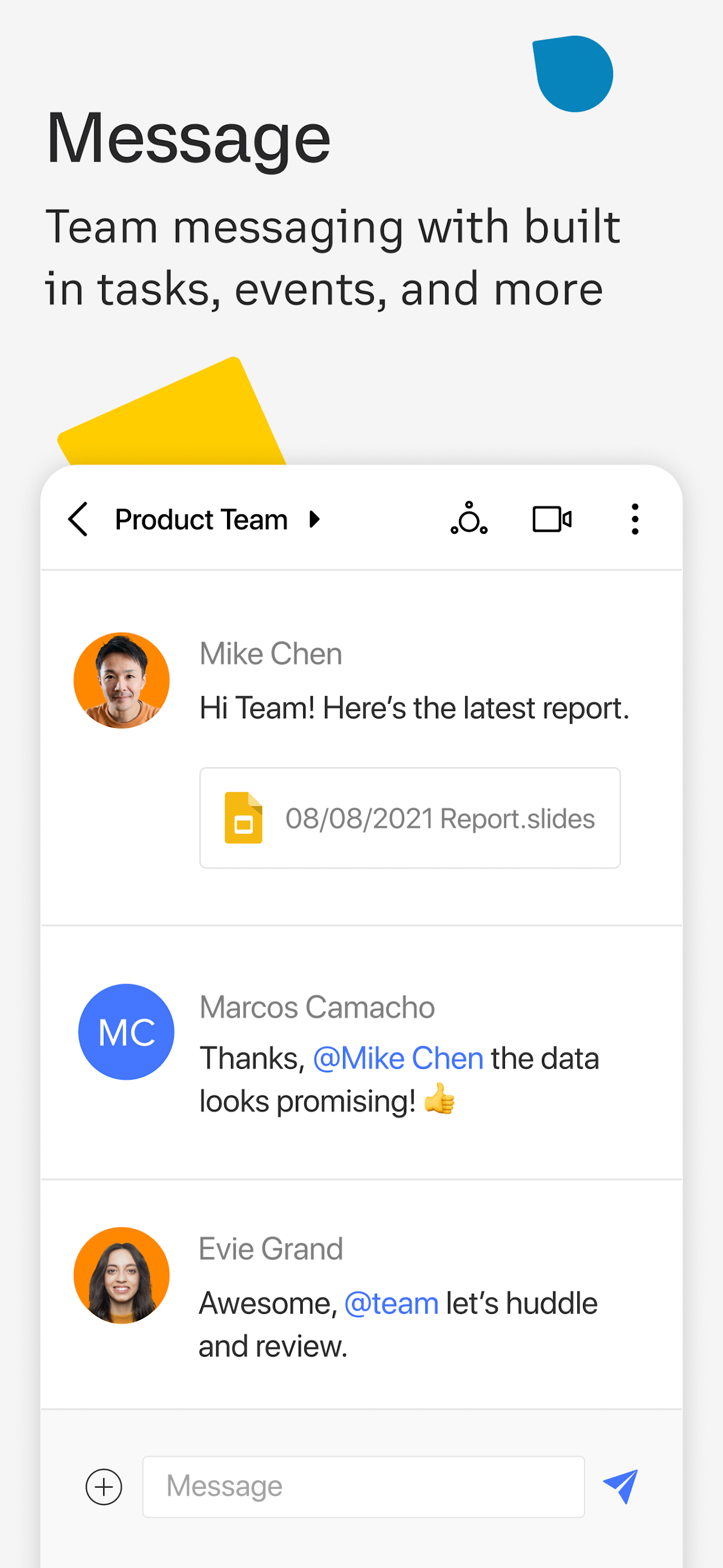The height and width of the screenshot is (1568, 723).
Task: Open the three-dot overflow menu
Action: pyautogui.click(x=635, y=519)
